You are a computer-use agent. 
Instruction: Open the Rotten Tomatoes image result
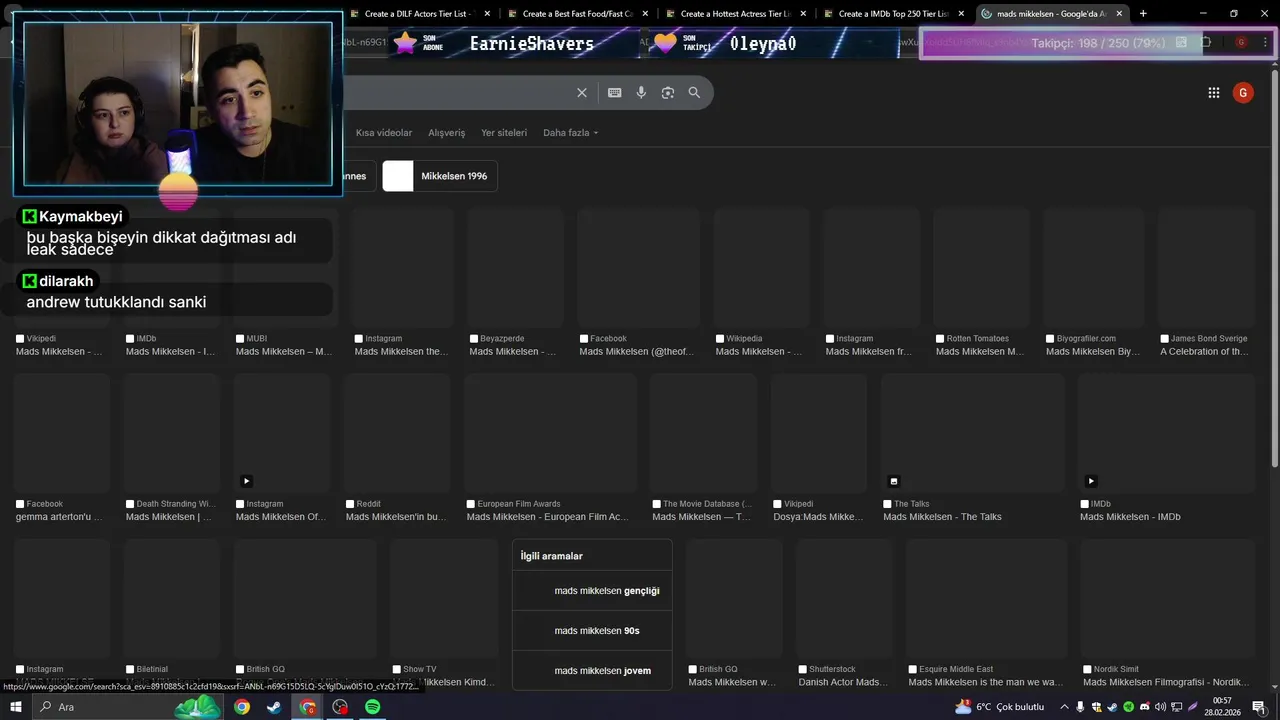coord(980,283)
